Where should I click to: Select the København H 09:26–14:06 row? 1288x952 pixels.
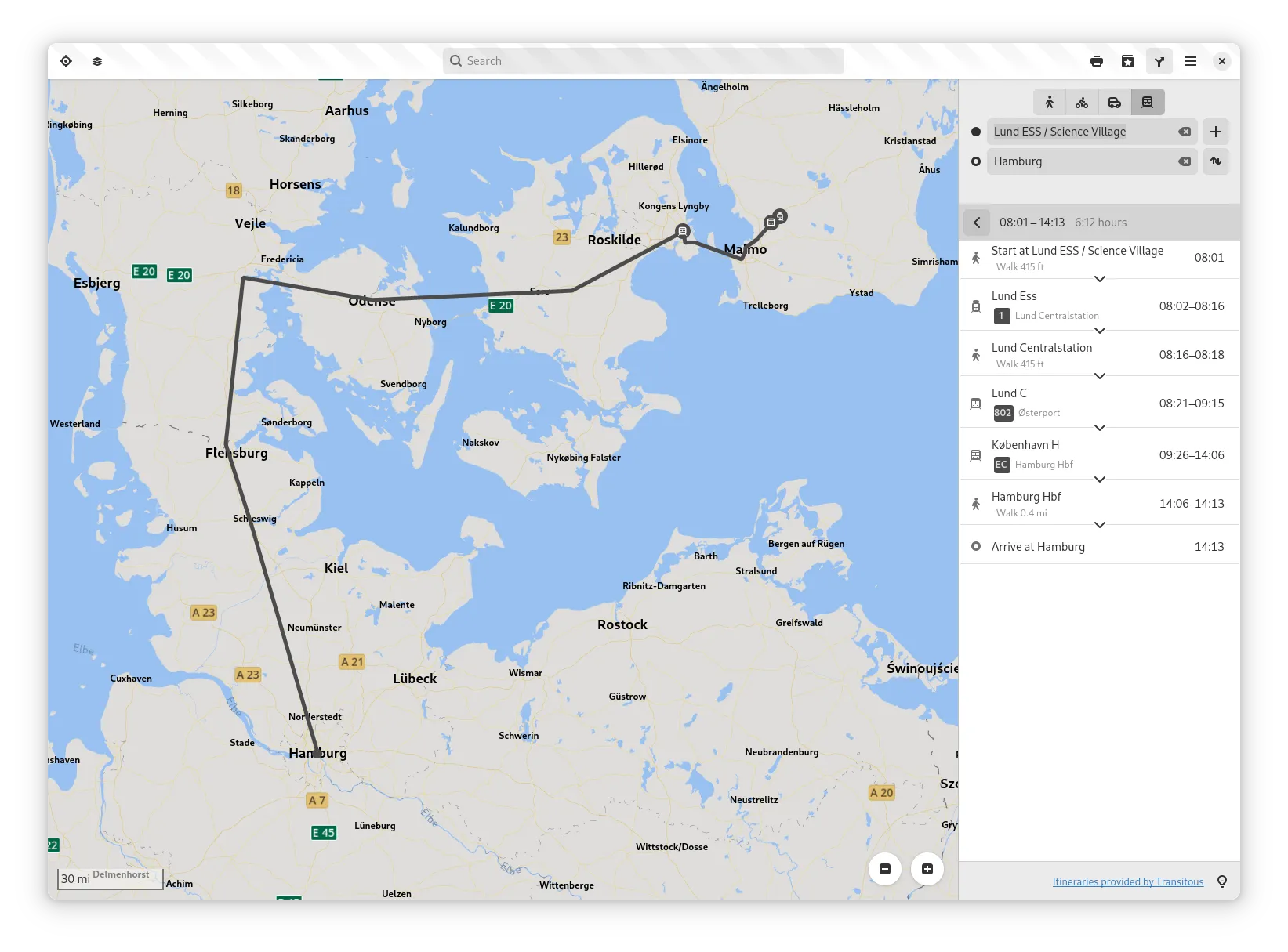[1100, 454]
